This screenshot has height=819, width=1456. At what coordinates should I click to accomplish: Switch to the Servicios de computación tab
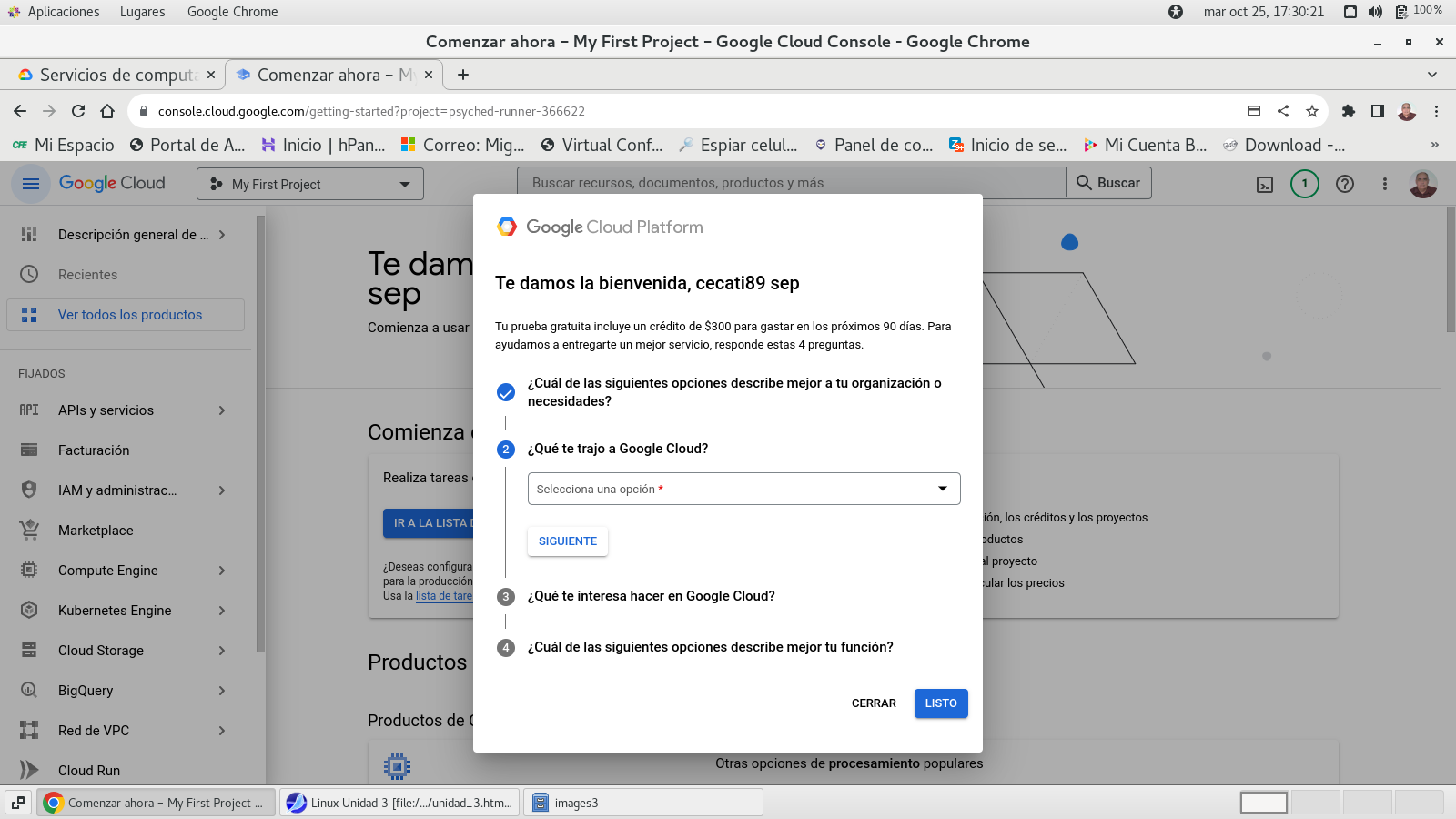(x=116, y=75)
